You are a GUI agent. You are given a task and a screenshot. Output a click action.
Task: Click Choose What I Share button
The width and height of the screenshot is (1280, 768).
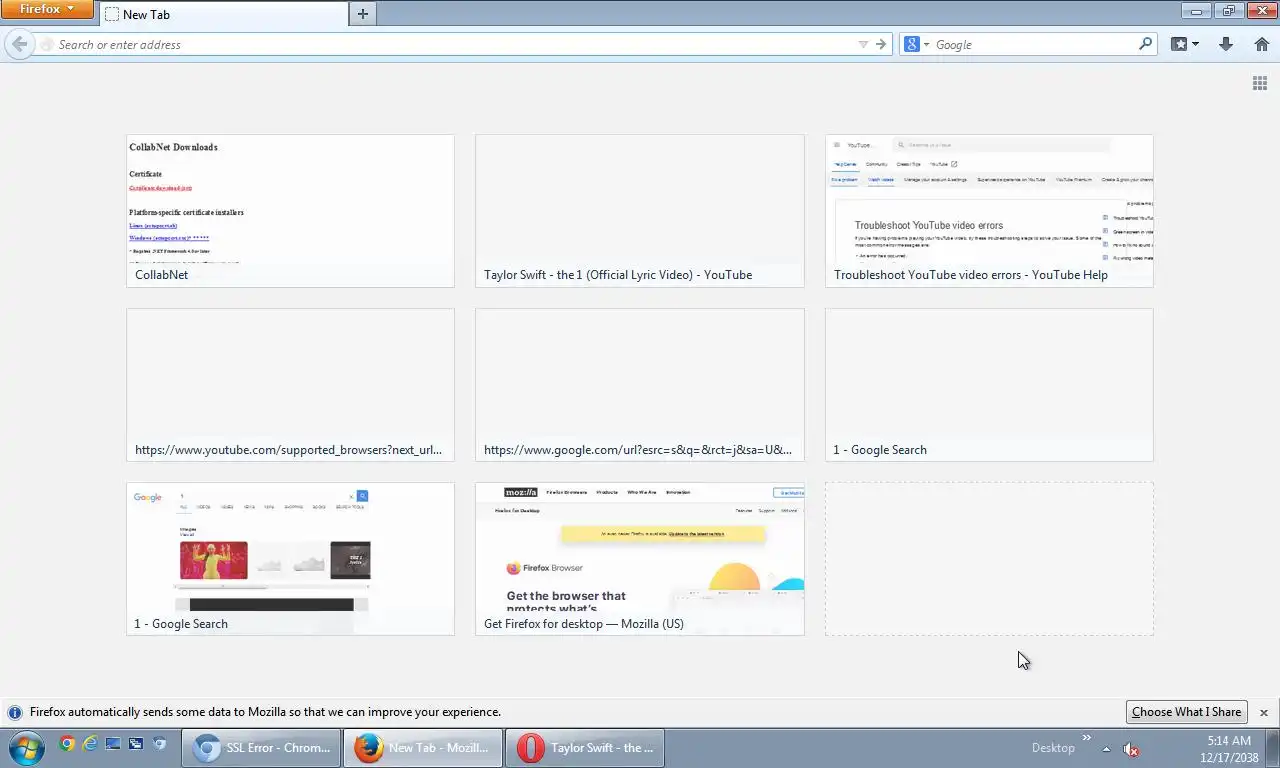(1187, 712)
